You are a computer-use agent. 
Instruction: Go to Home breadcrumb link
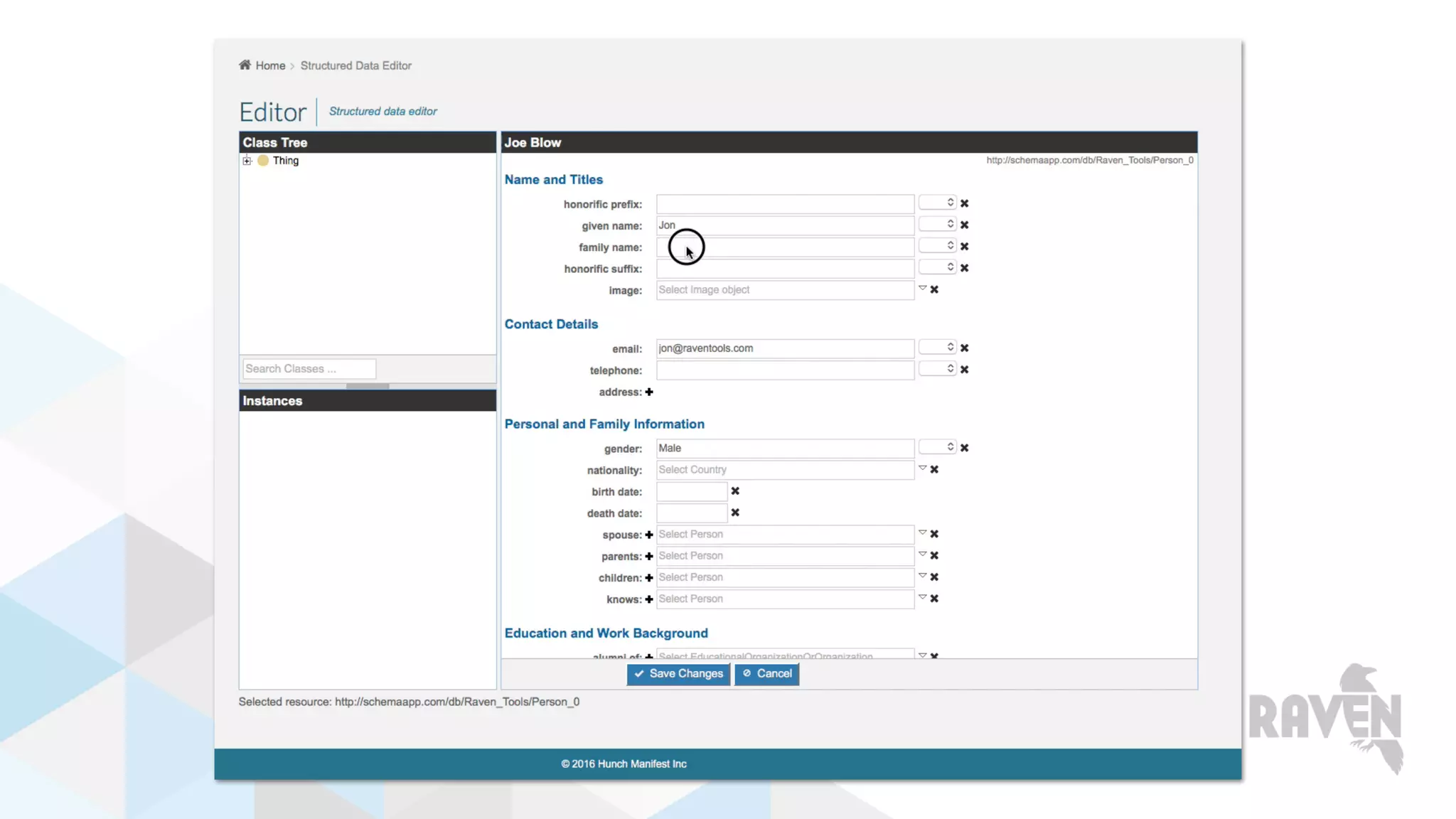[270, 65]
